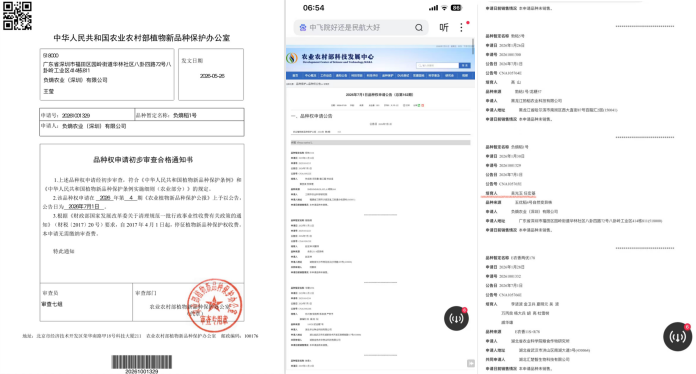Open the 工作动态 nav item
This screenshot has height=374, width=696.
point(326,76)
